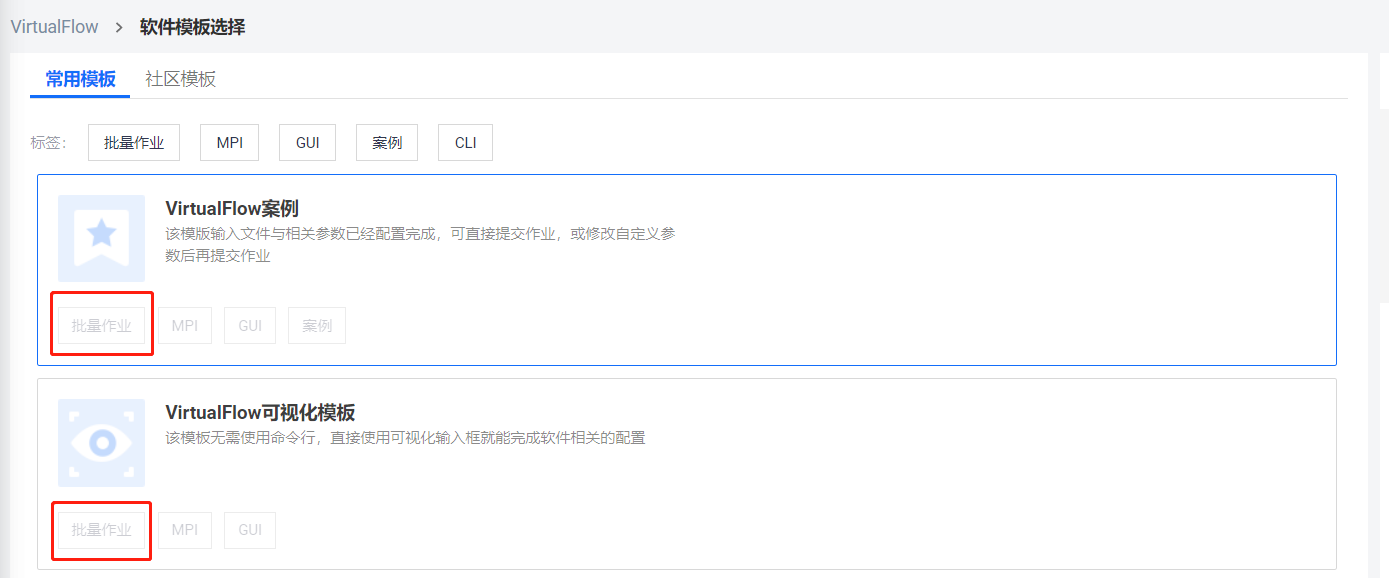Image resolution: width=1389 pixels, height=578 pixels.
Task: Click the MPI tag in VirtualFlow可视化模板 card
Action: 185,530
